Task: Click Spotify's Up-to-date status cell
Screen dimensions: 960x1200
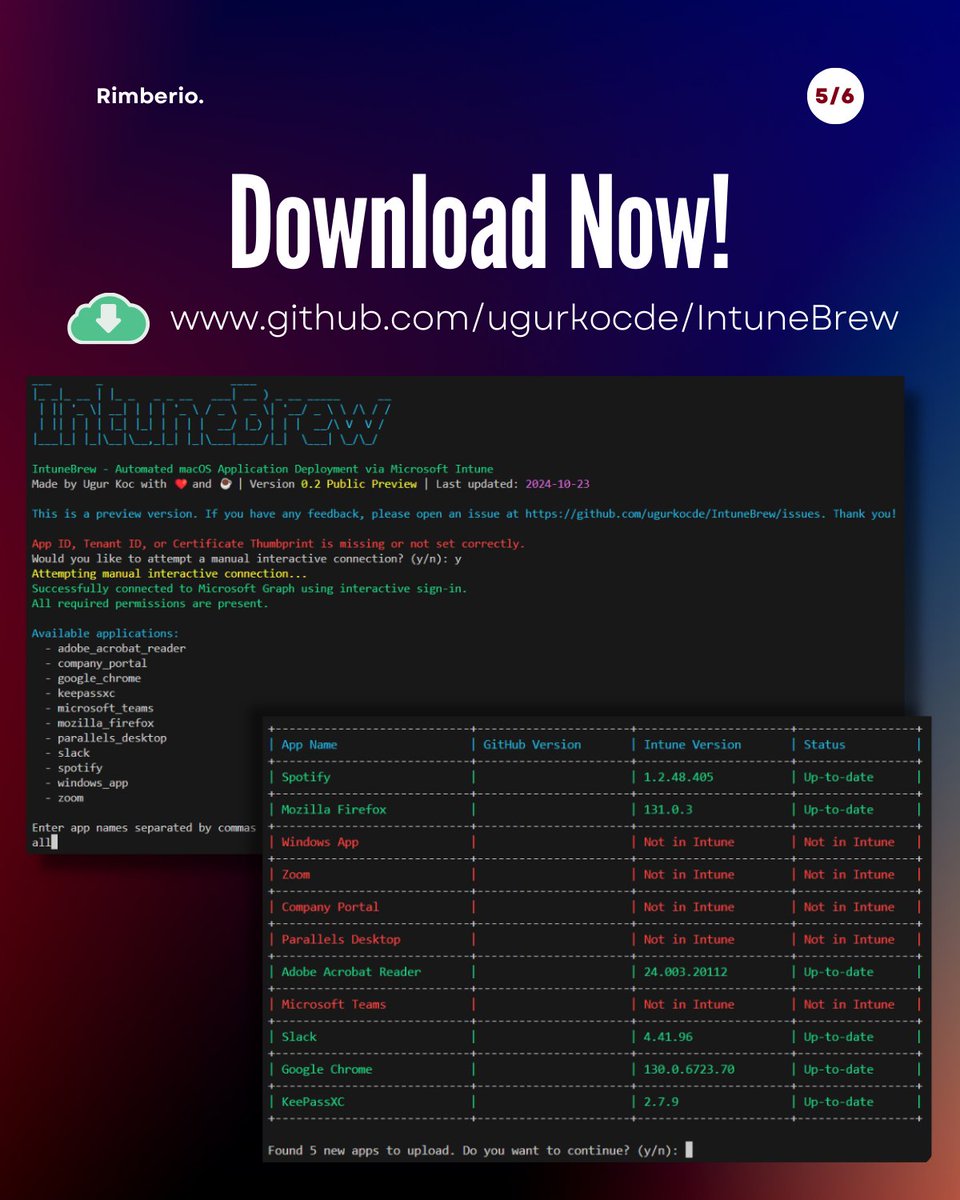Action: (838, 777)
